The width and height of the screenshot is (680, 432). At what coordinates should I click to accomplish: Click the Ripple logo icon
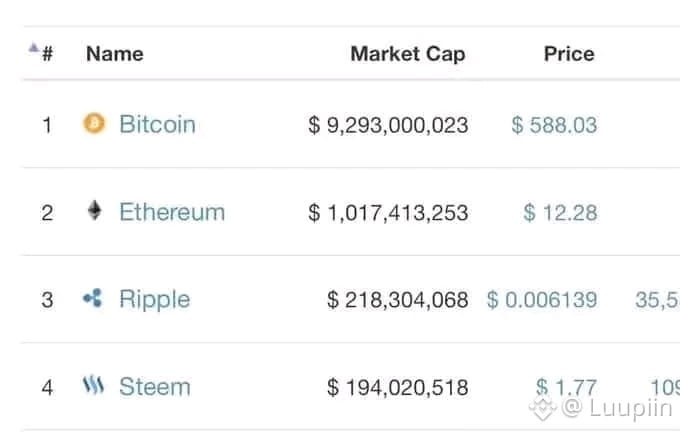coord(93,298)
